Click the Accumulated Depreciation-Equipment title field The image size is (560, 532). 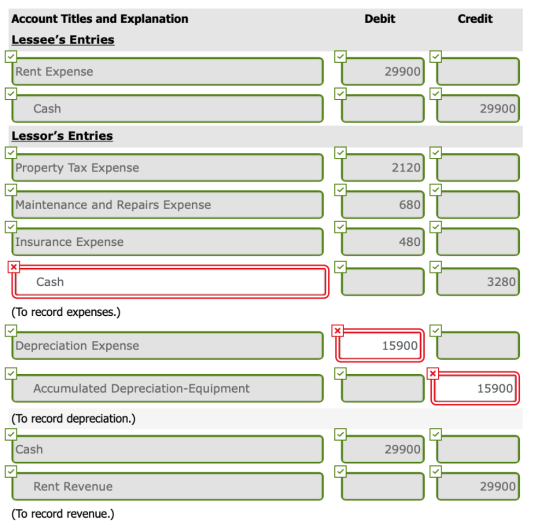pos(168,388)
